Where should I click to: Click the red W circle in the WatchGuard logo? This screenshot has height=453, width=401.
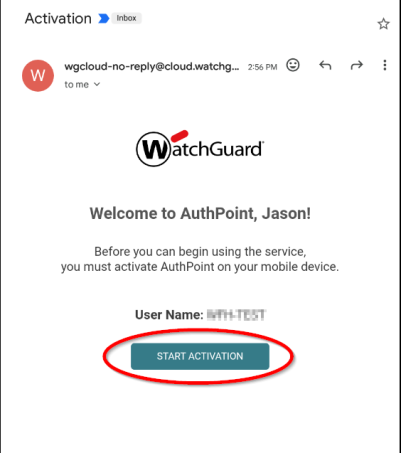coord(154,149)
